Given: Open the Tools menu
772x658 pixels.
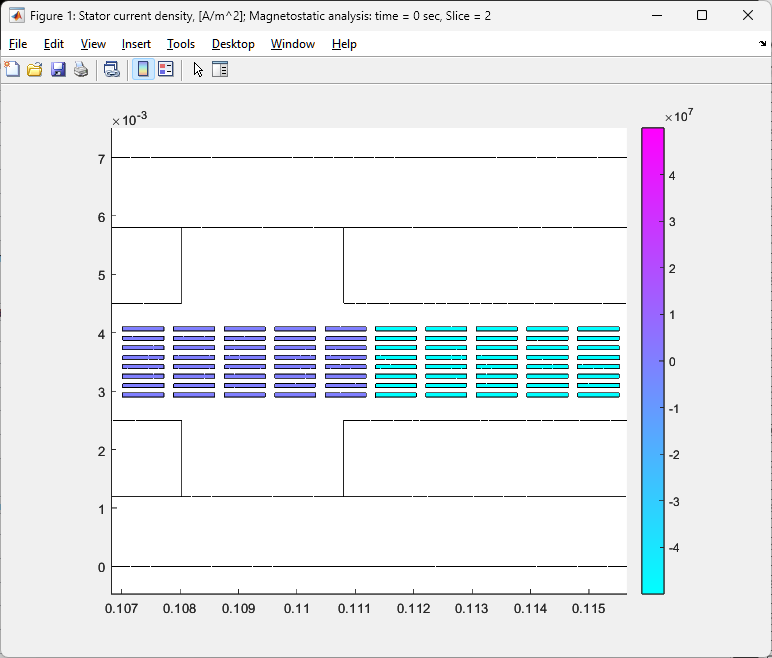Looking at the screenshot, I should click(x=181, y=44).
